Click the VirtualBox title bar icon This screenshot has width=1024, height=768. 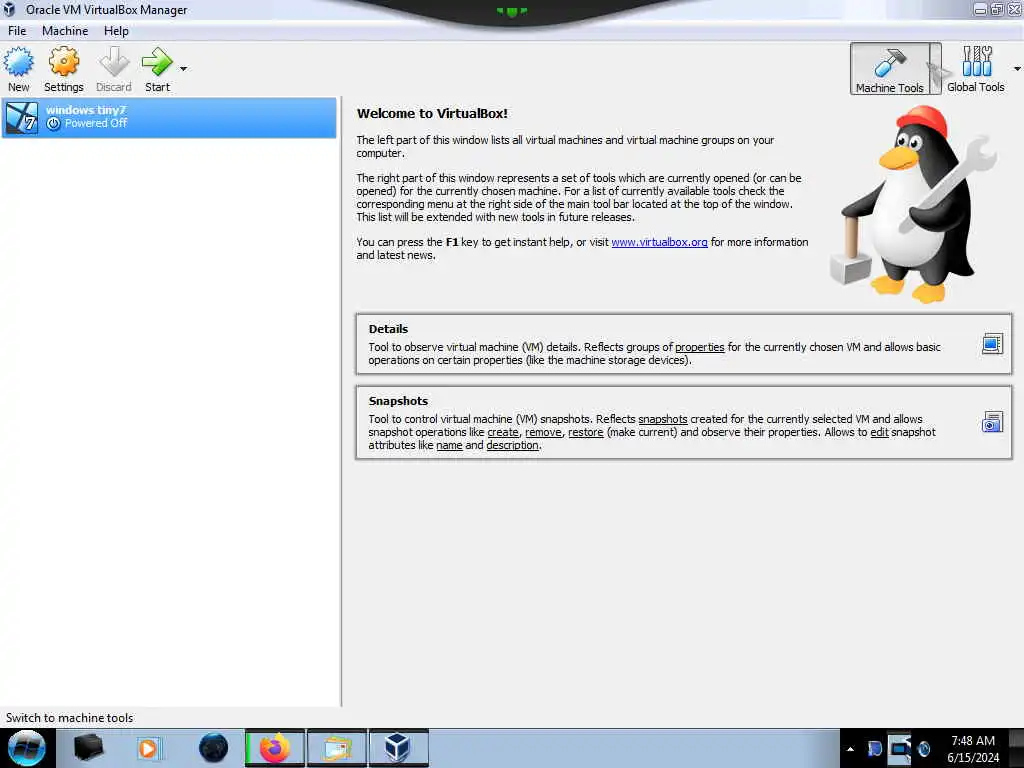pos(9,9)
